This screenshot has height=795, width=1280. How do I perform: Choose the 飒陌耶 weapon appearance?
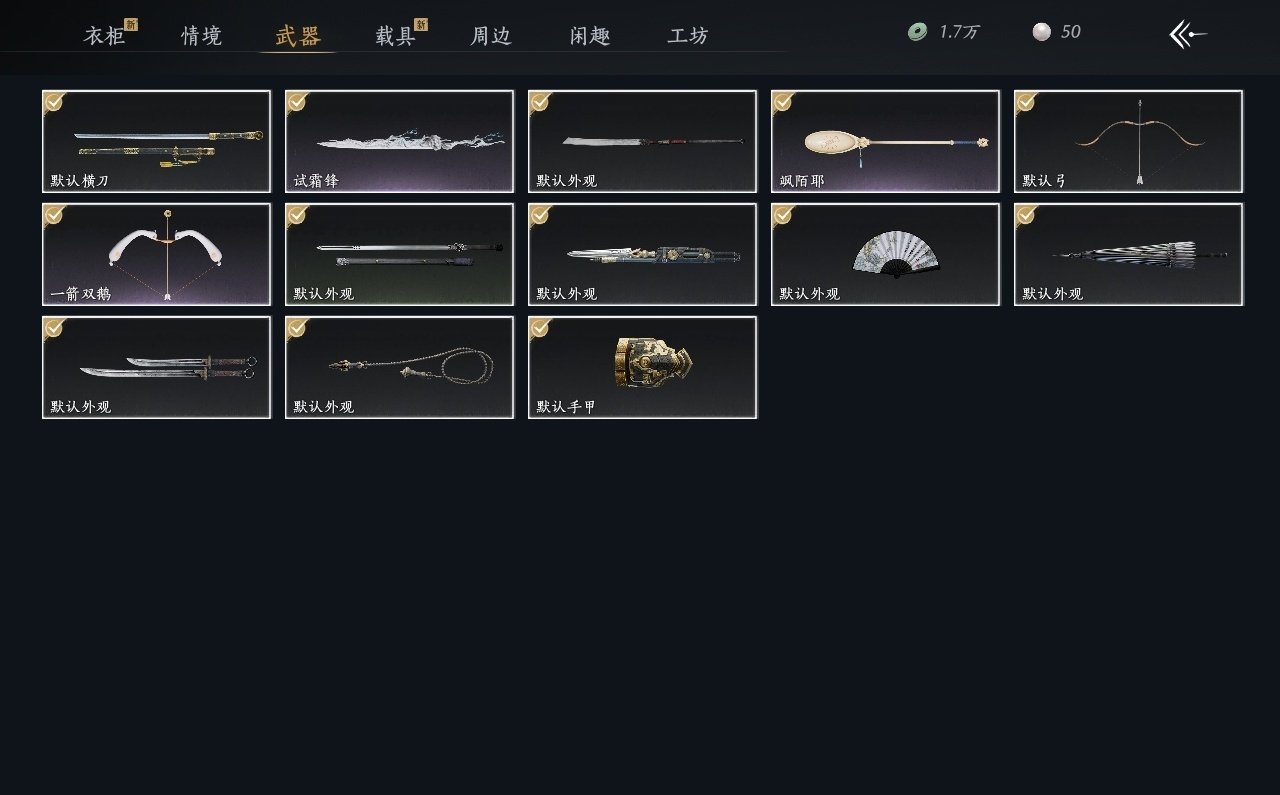(885, 141)
